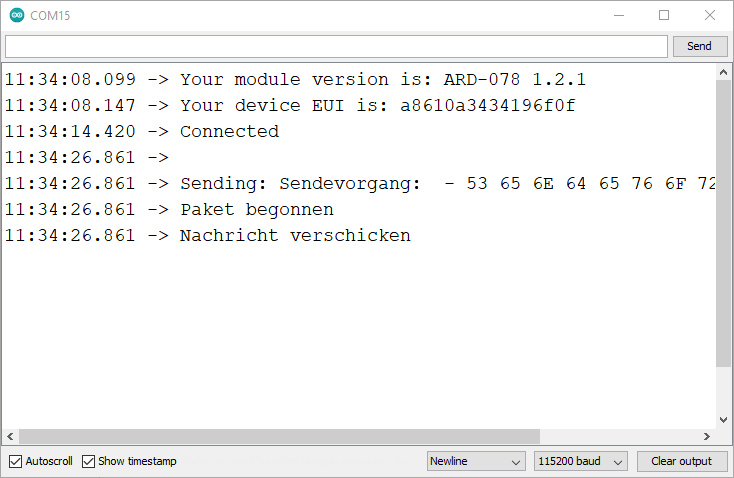Click the horizontal scrollbar left arrow
734x478 pixels.
tap(10, 437)
